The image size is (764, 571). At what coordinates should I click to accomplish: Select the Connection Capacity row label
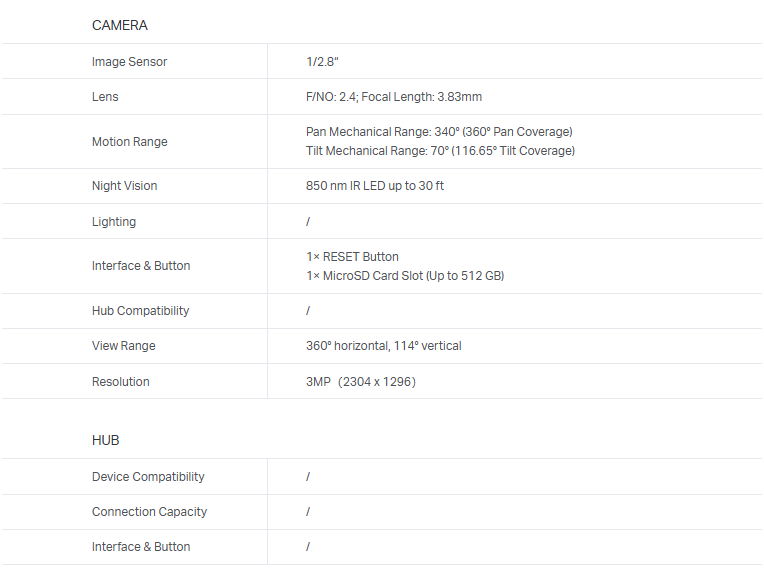[149, 512]
